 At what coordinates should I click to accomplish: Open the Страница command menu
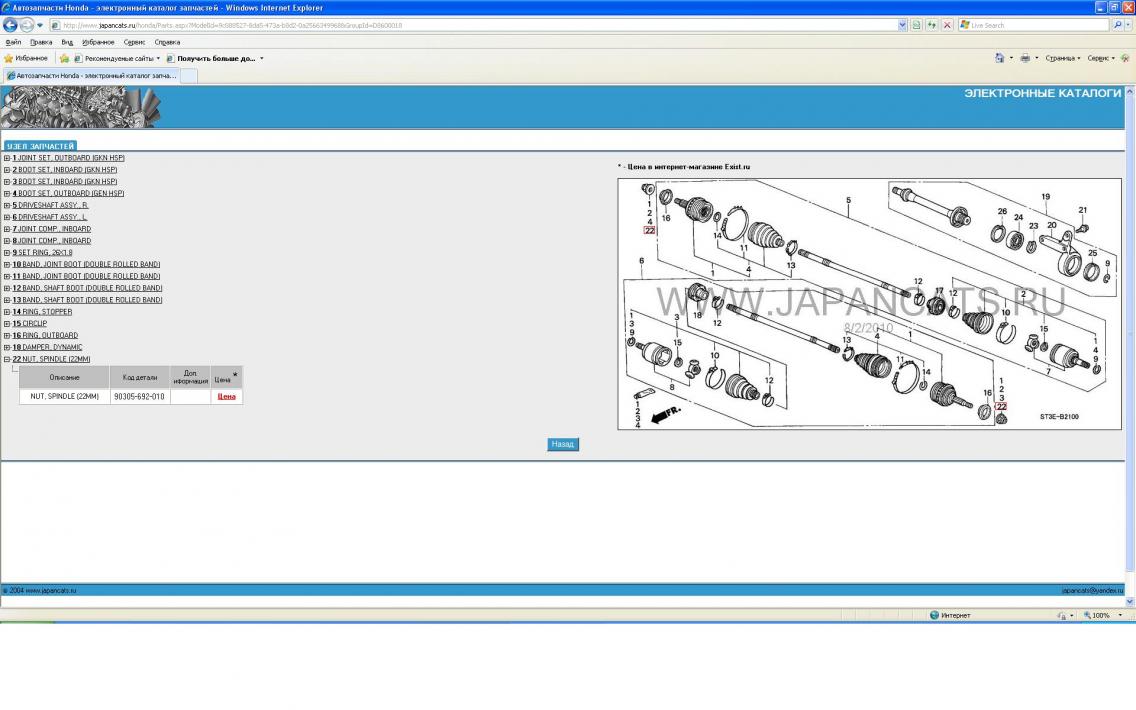point(1063,58)
